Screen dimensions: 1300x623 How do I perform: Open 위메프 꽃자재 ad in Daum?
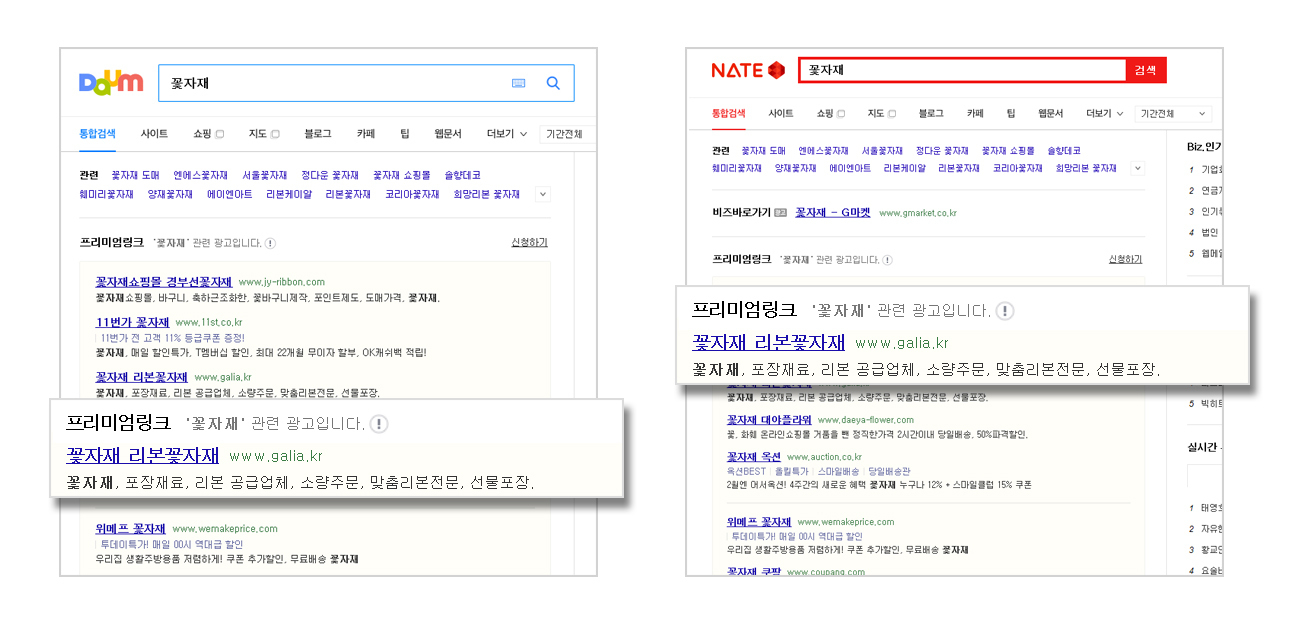tap(130, 528)
